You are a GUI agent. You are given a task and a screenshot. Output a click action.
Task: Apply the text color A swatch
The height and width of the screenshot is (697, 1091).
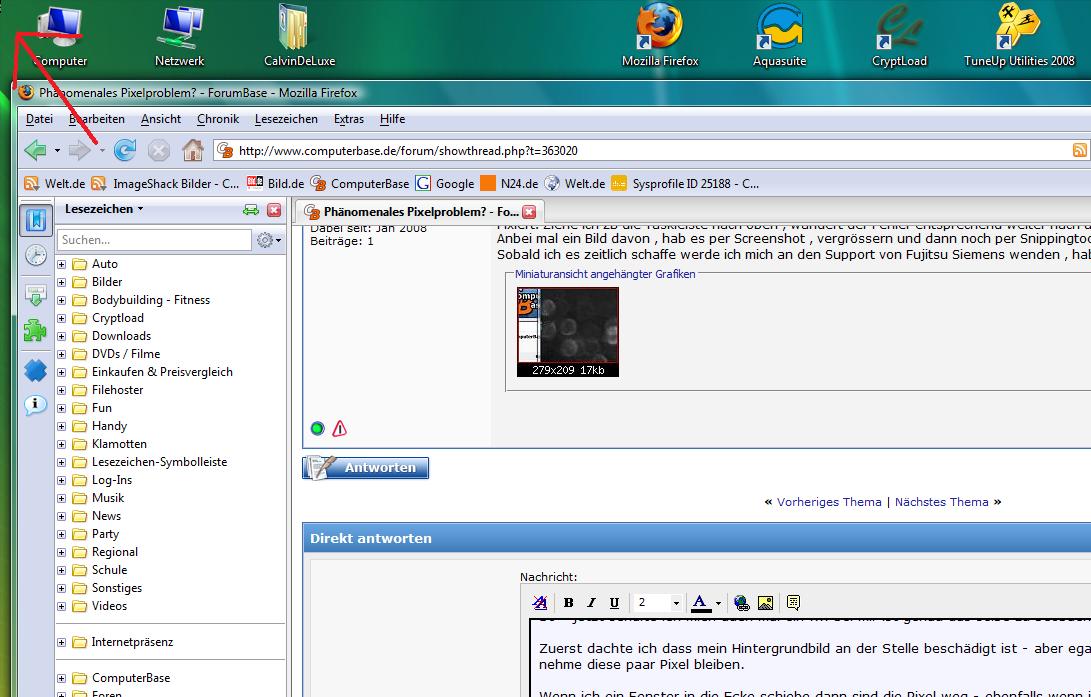pos(701,602)
